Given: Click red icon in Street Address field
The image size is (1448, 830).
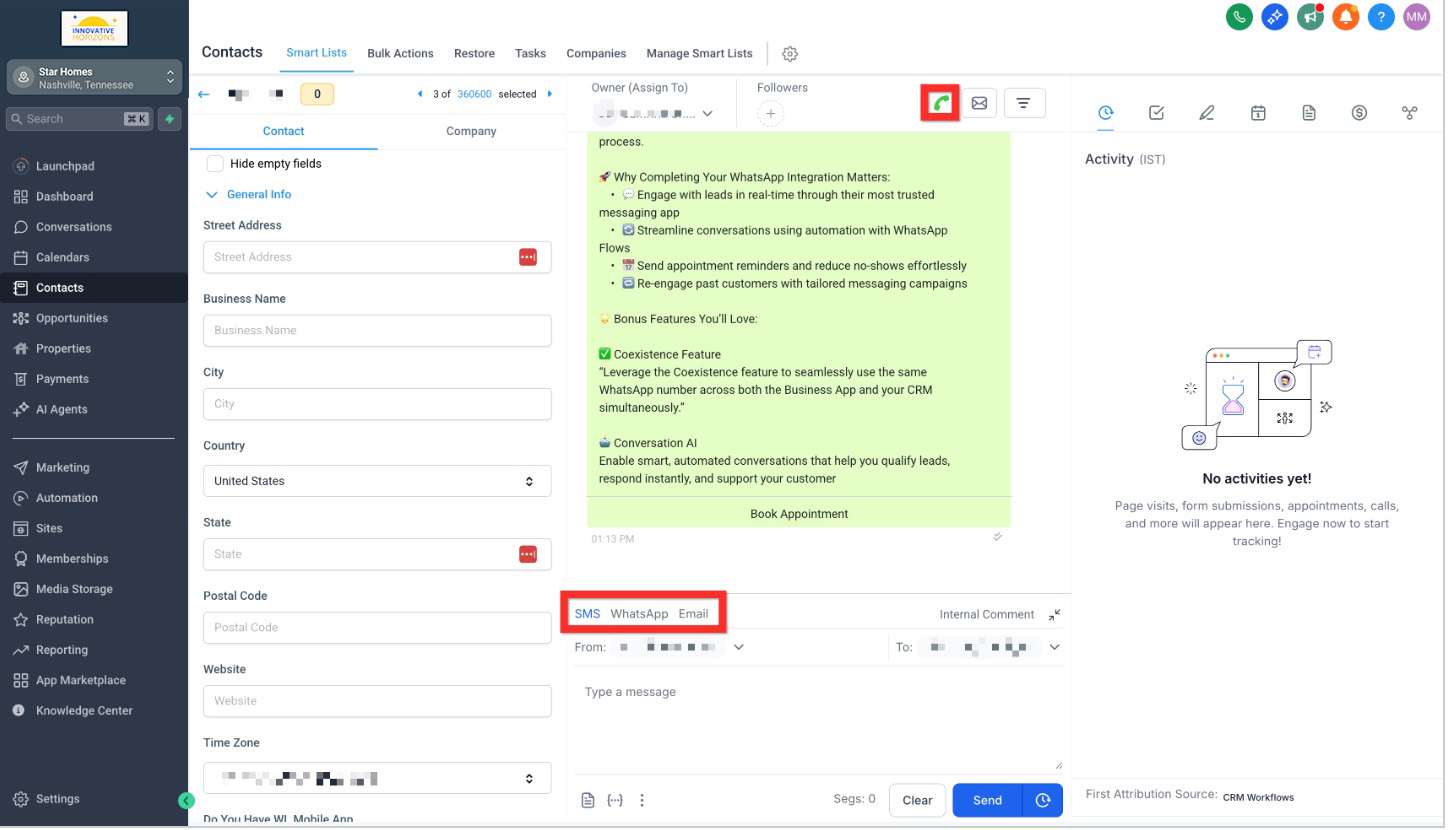Looking at the screenshot, I should tap(528, 258).
